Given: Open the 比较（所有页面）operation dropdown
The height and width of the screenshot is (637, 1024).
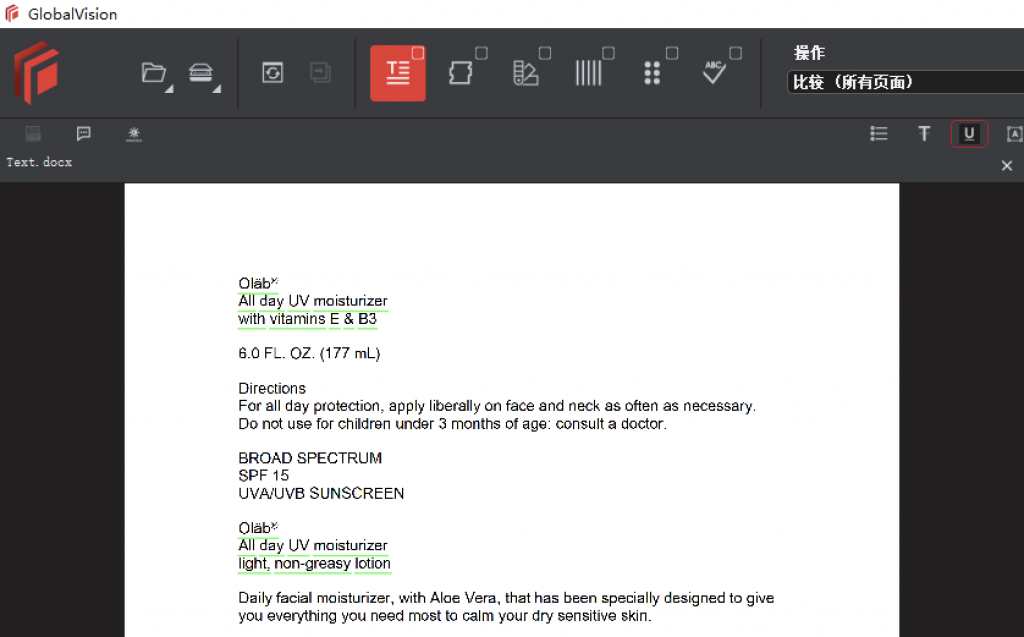Looking at the screenshot, I should pos(906,82).
